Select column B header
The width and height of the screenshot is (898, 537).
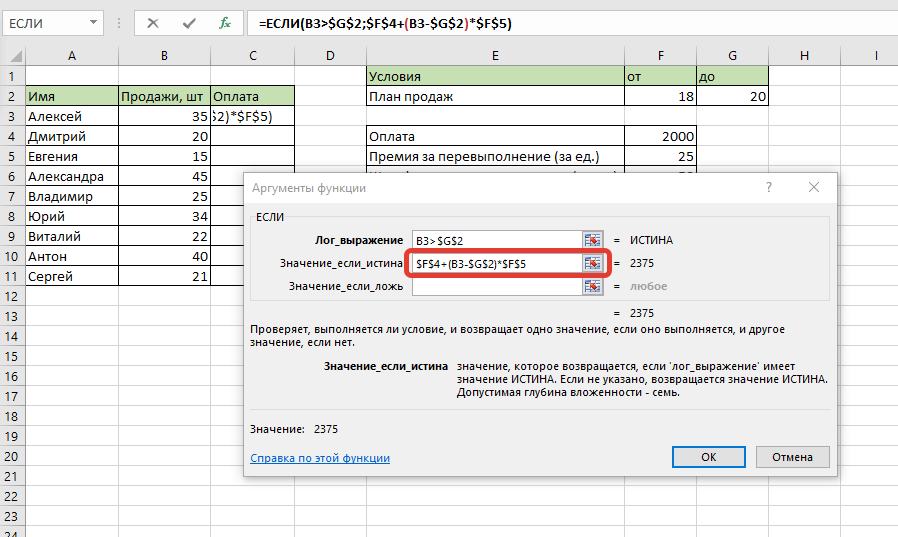[x=164, y=56]
